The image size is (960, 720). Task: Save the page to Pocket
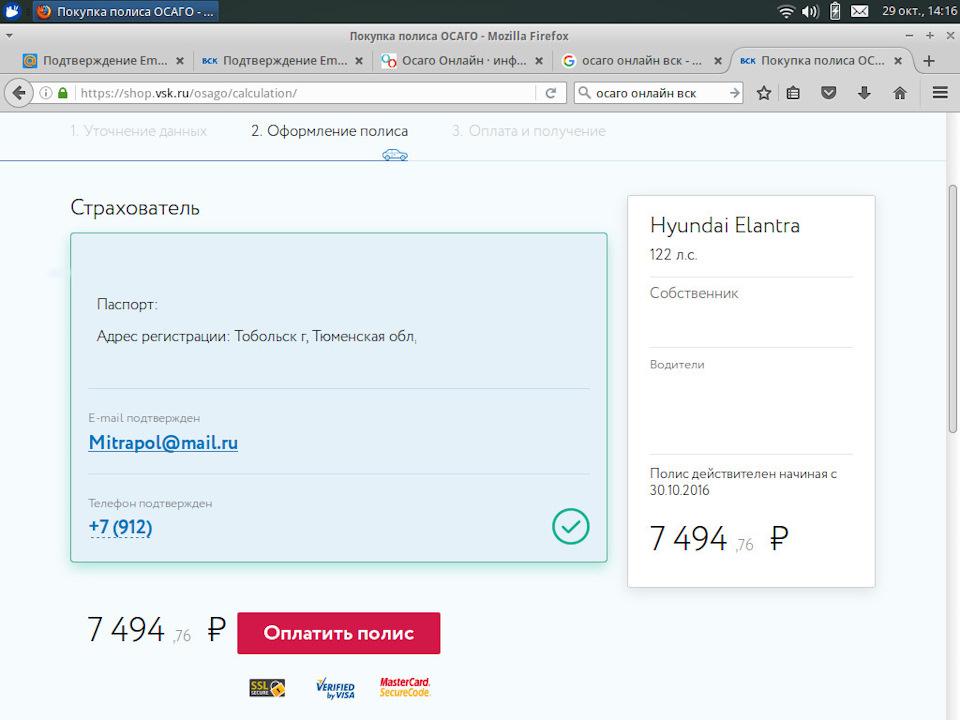[x=828, y=92]
